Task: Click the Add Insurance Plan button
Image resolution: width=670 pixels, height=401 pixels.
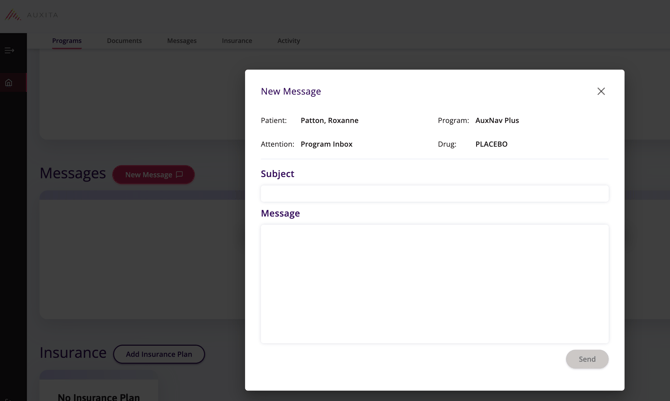Action: click(x=159, y=354)
